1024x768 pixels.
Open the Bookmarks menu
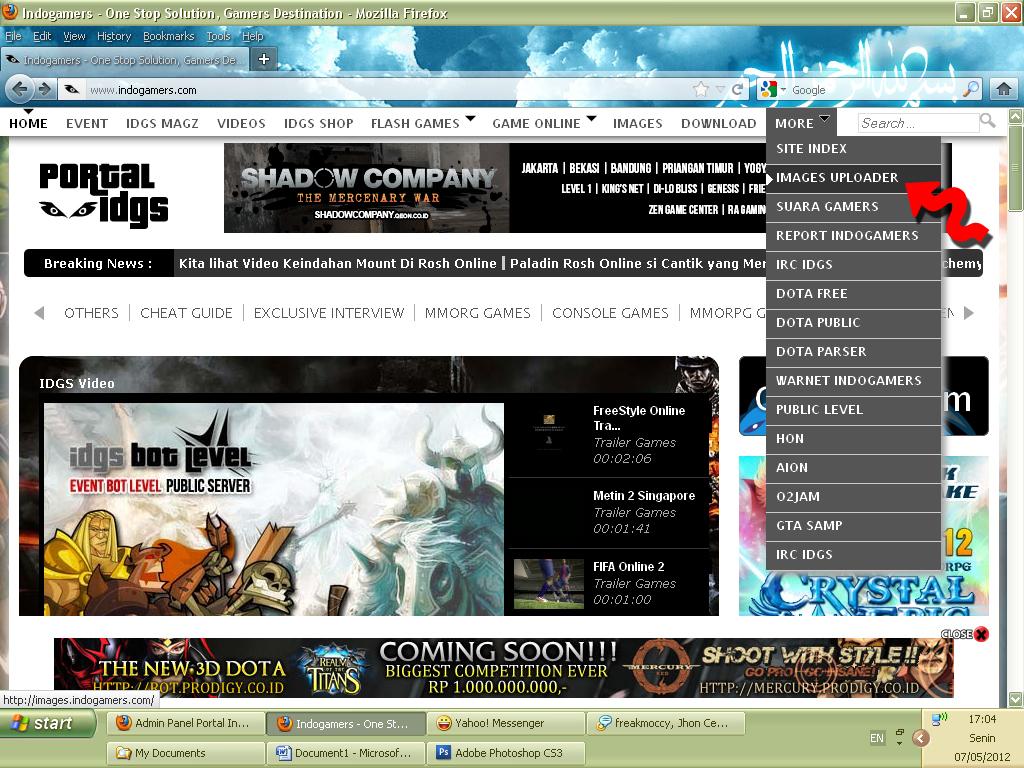(x=168, y=36)
